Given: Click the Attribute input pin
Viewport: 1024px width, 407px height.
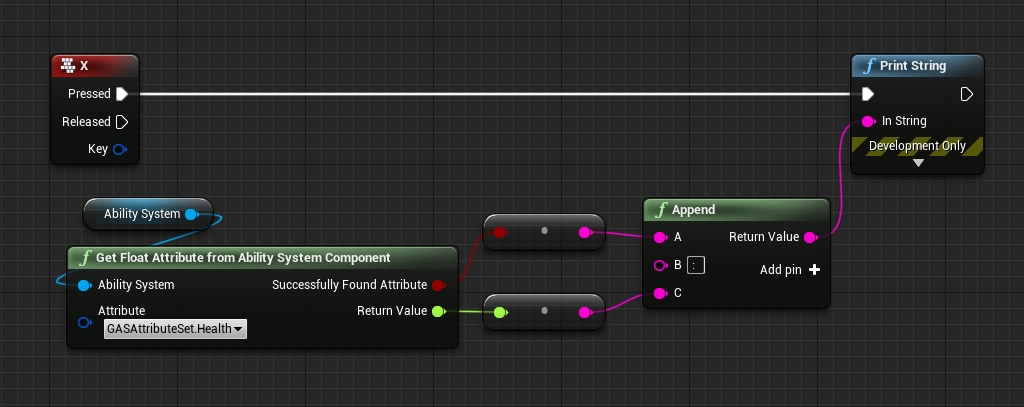Looking at the screenshot, I should tap(84, 323).
